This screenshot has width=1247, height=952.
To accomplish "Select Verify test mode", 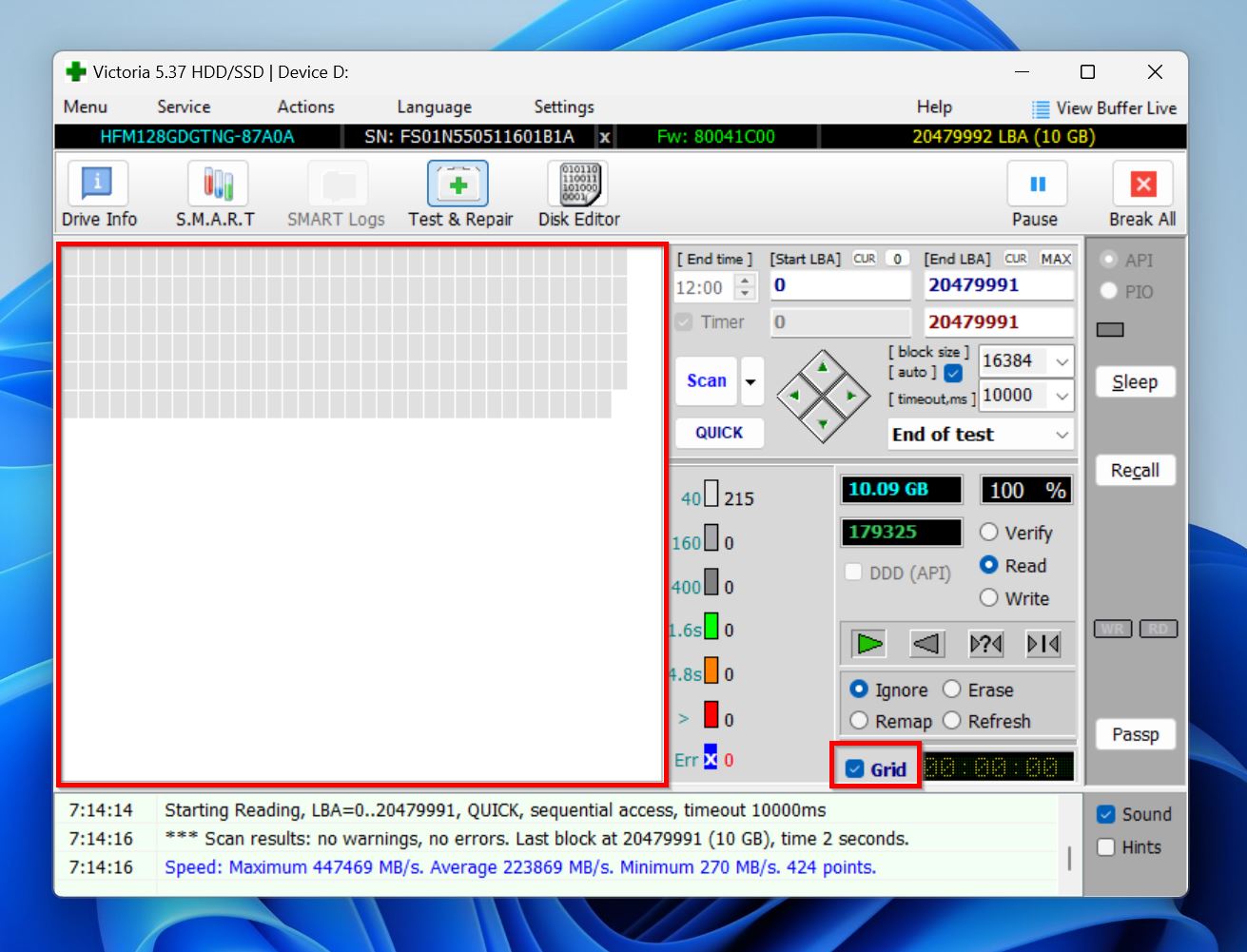I will coord(989,533).
